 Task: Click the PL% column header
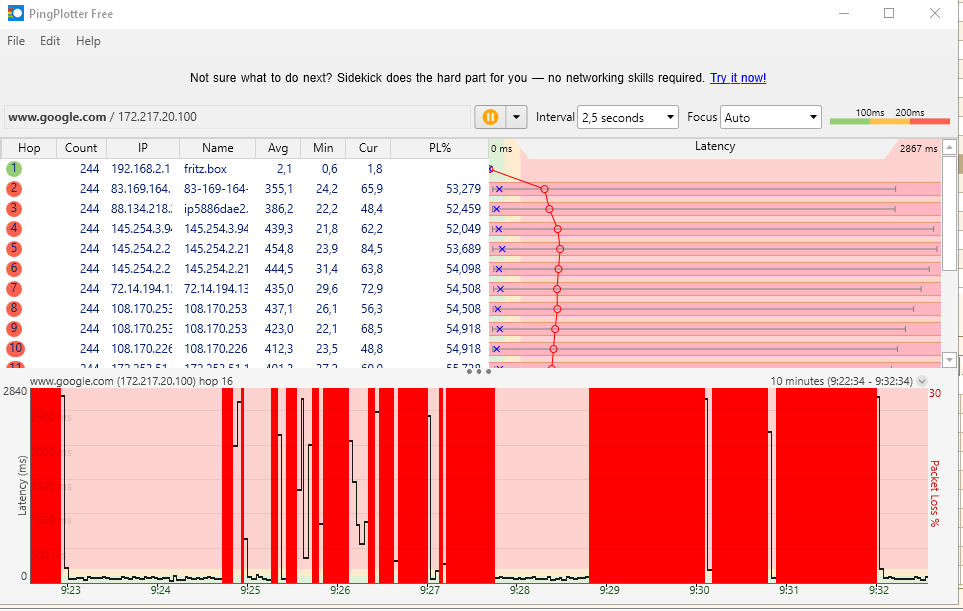click(440, 148)
